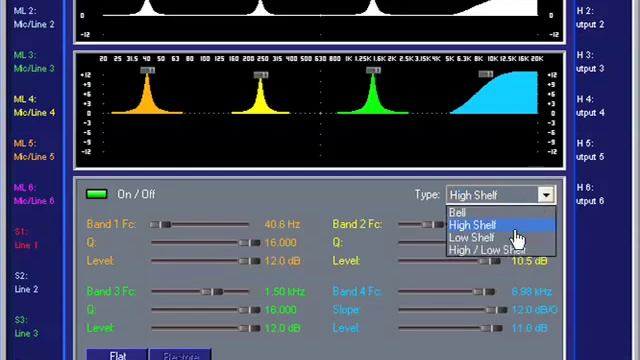This screenshot has height=360, width=640.
Task: Select S1: Line 1 input
Action: [26, 238]
